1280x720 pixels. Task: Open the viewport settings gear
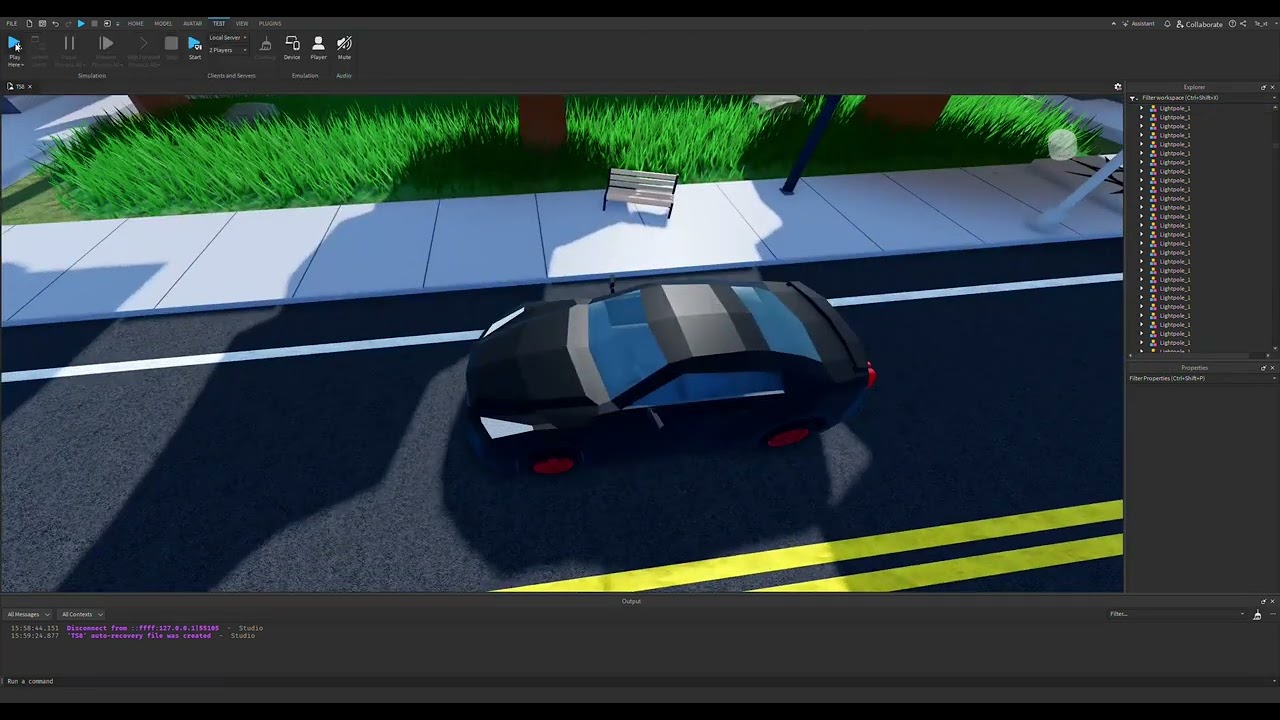tap(1118, 87)
